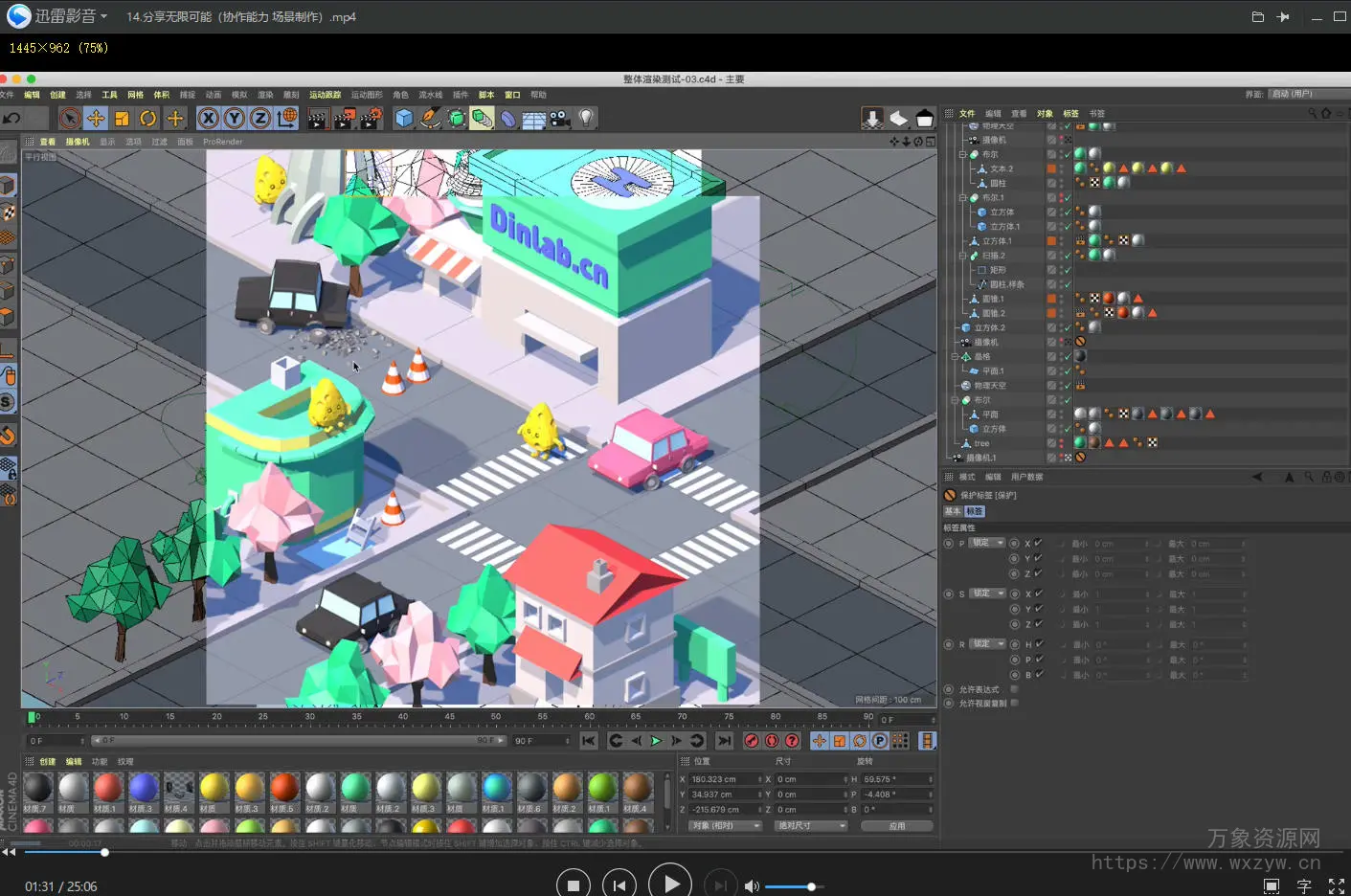This screenshot has height=896, width=1351.
Task: Adjust the video player volume slider
Action: [811, 886]
